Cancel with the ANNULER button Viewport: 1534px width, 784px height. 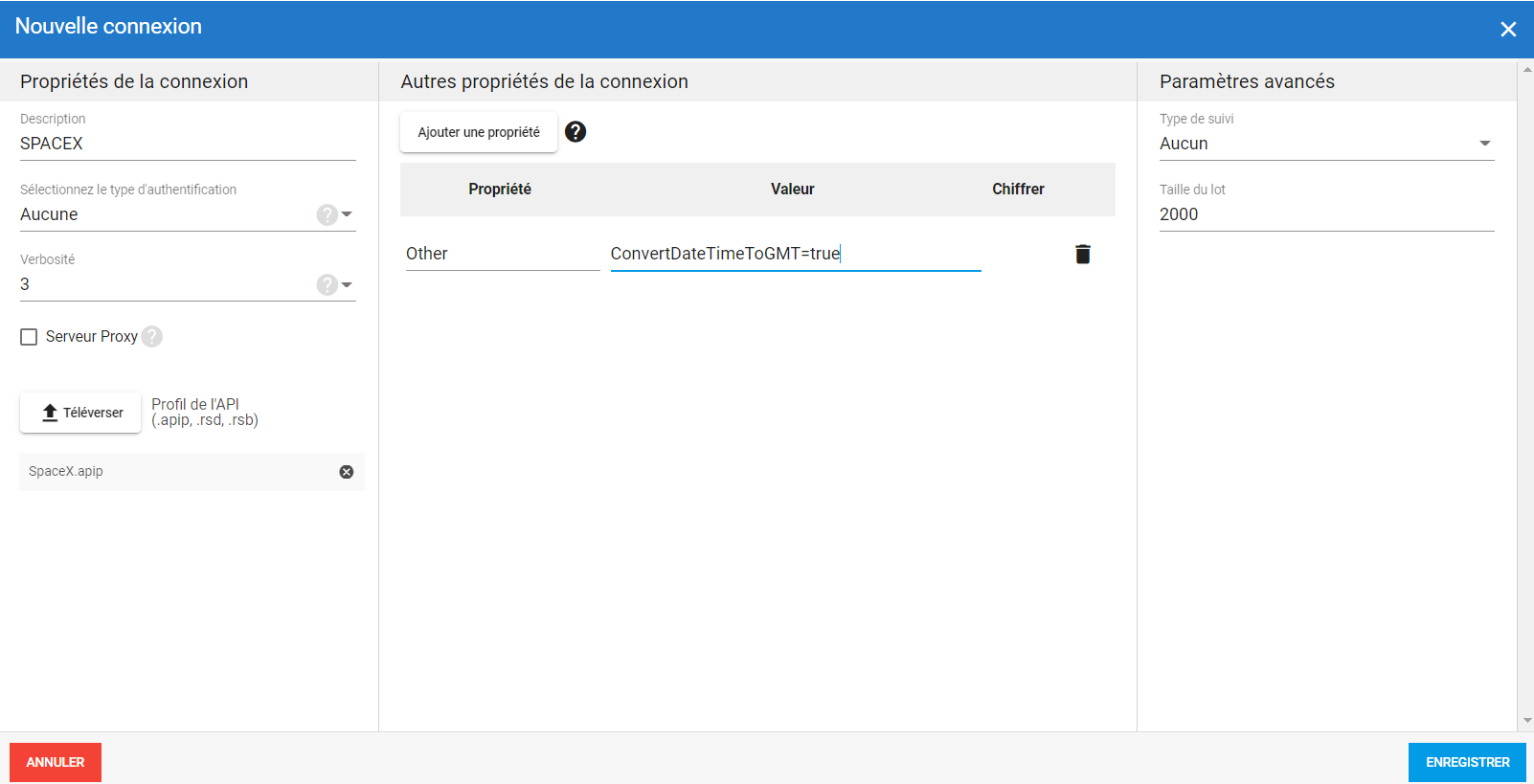point(56,762)
